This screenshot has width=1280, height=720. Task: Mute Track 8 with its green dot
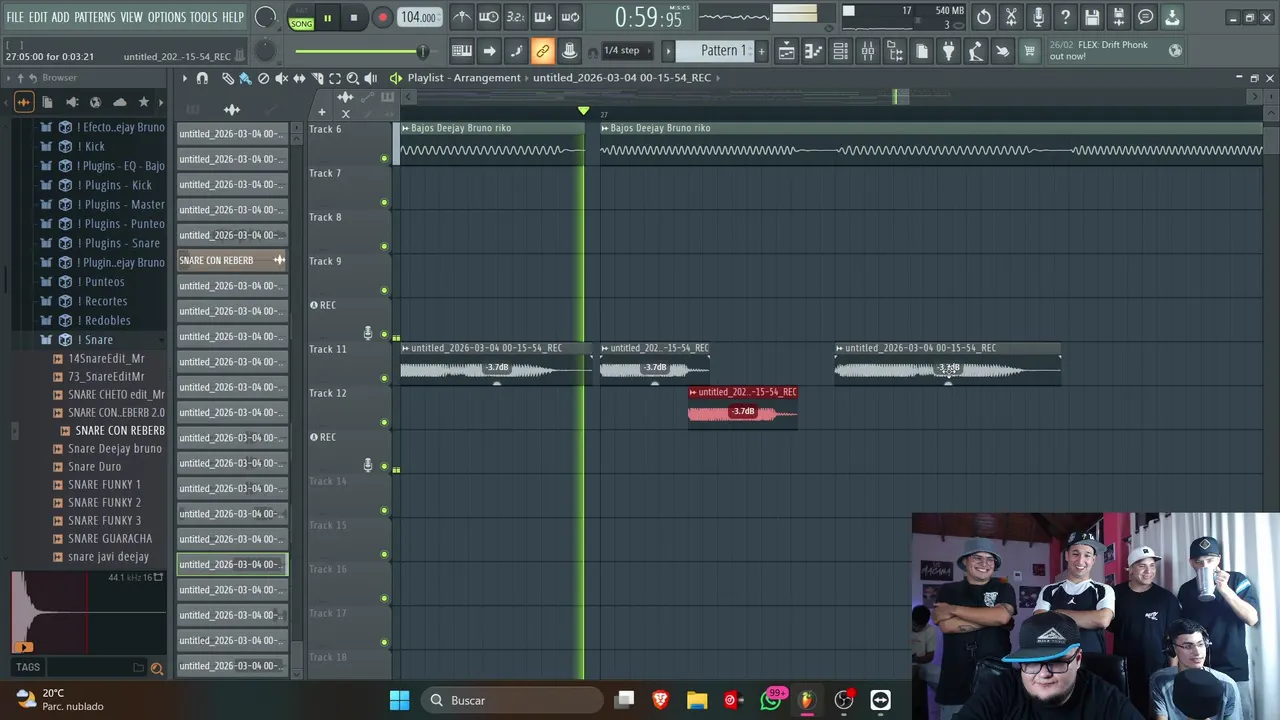click(384, 247)
